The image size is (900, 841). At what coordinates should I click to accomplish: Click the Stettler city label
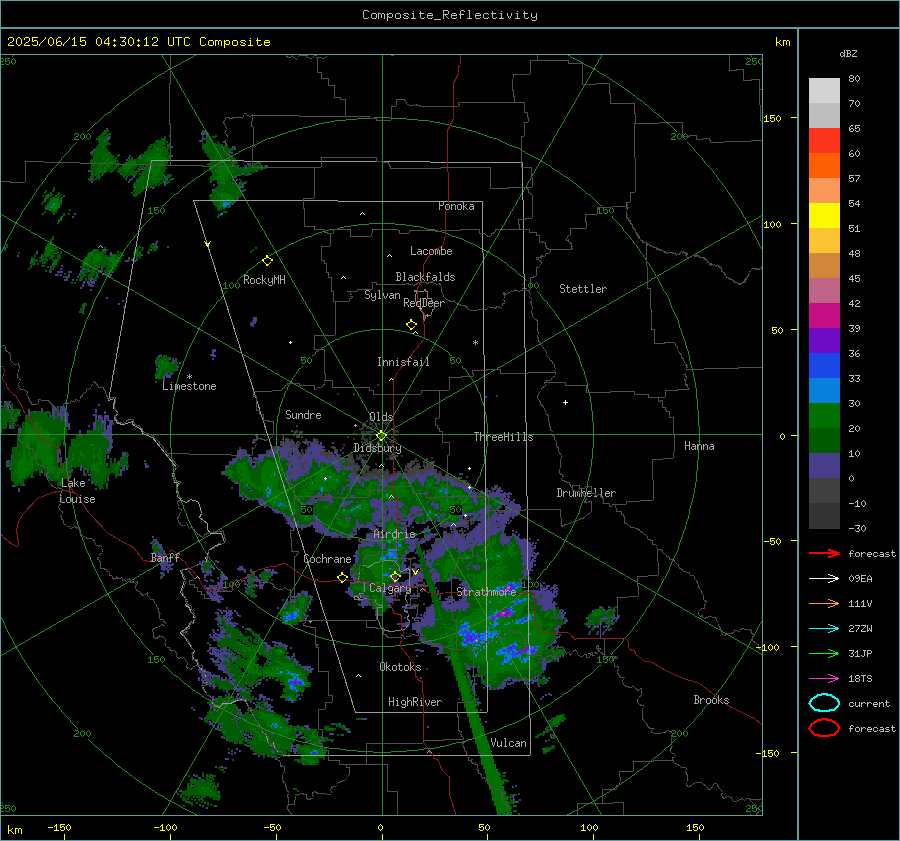click(583, 289)
